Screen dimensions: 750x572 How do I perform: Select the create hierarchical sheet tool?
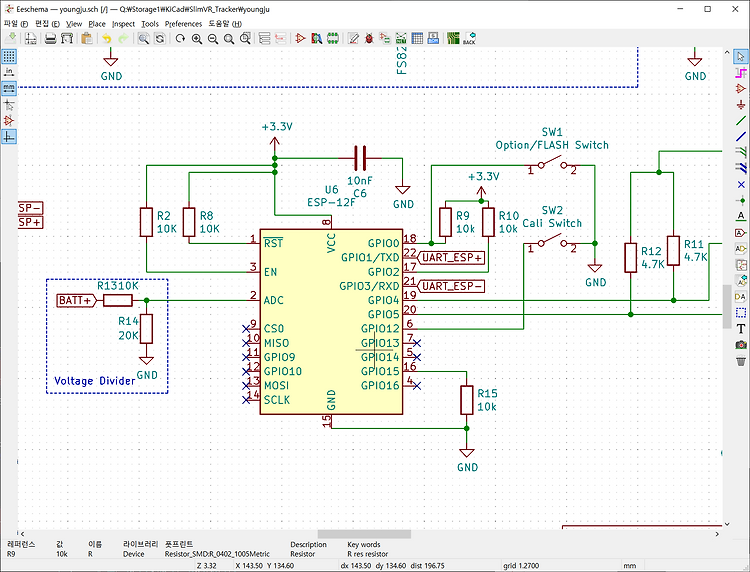740,264
